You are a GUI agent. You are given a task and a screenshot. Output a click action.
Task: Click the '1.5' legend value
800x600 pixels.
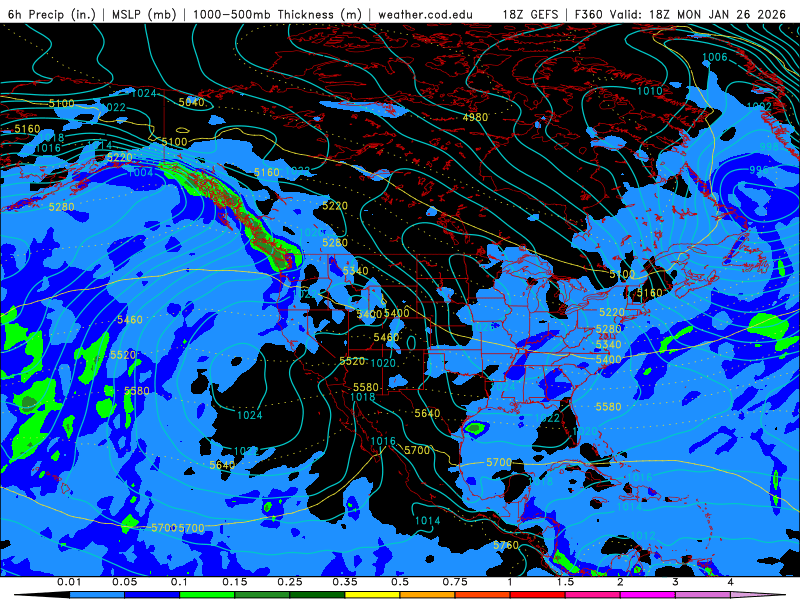pyautogui.click(x=565, y=582)
